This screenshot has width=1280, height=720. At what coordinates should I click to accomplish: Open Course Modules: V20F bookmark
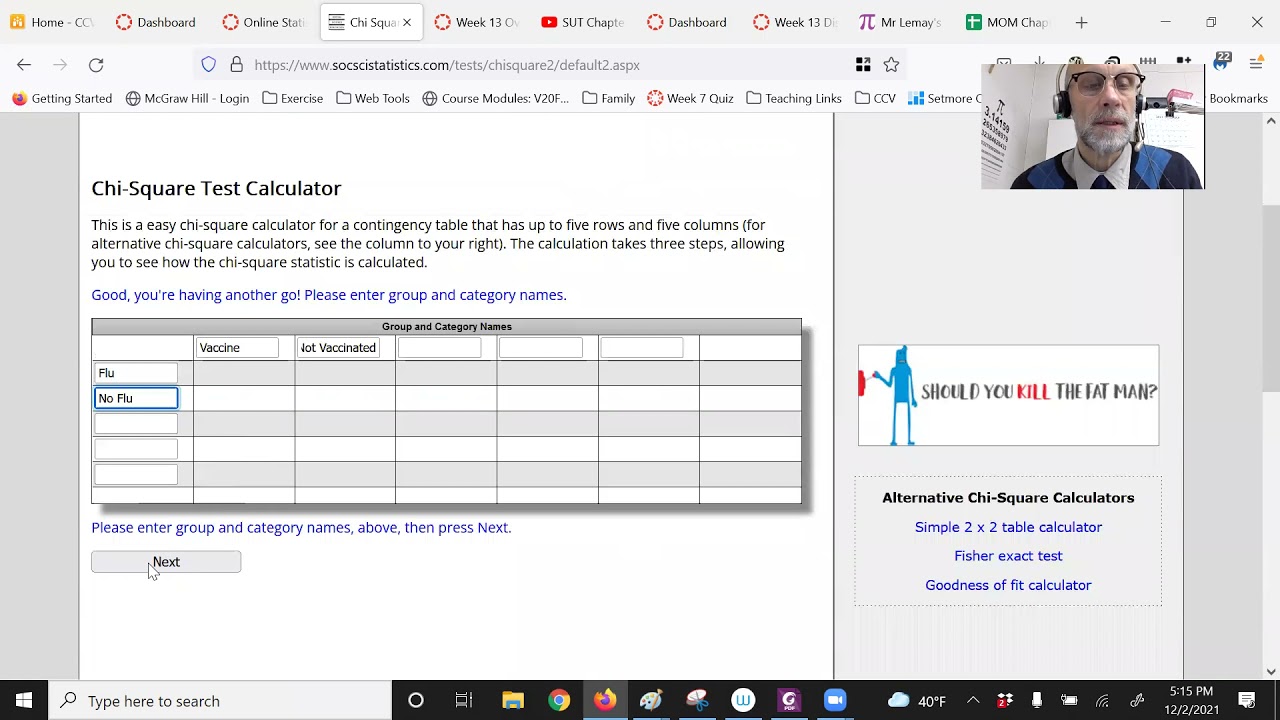point(496,98)
